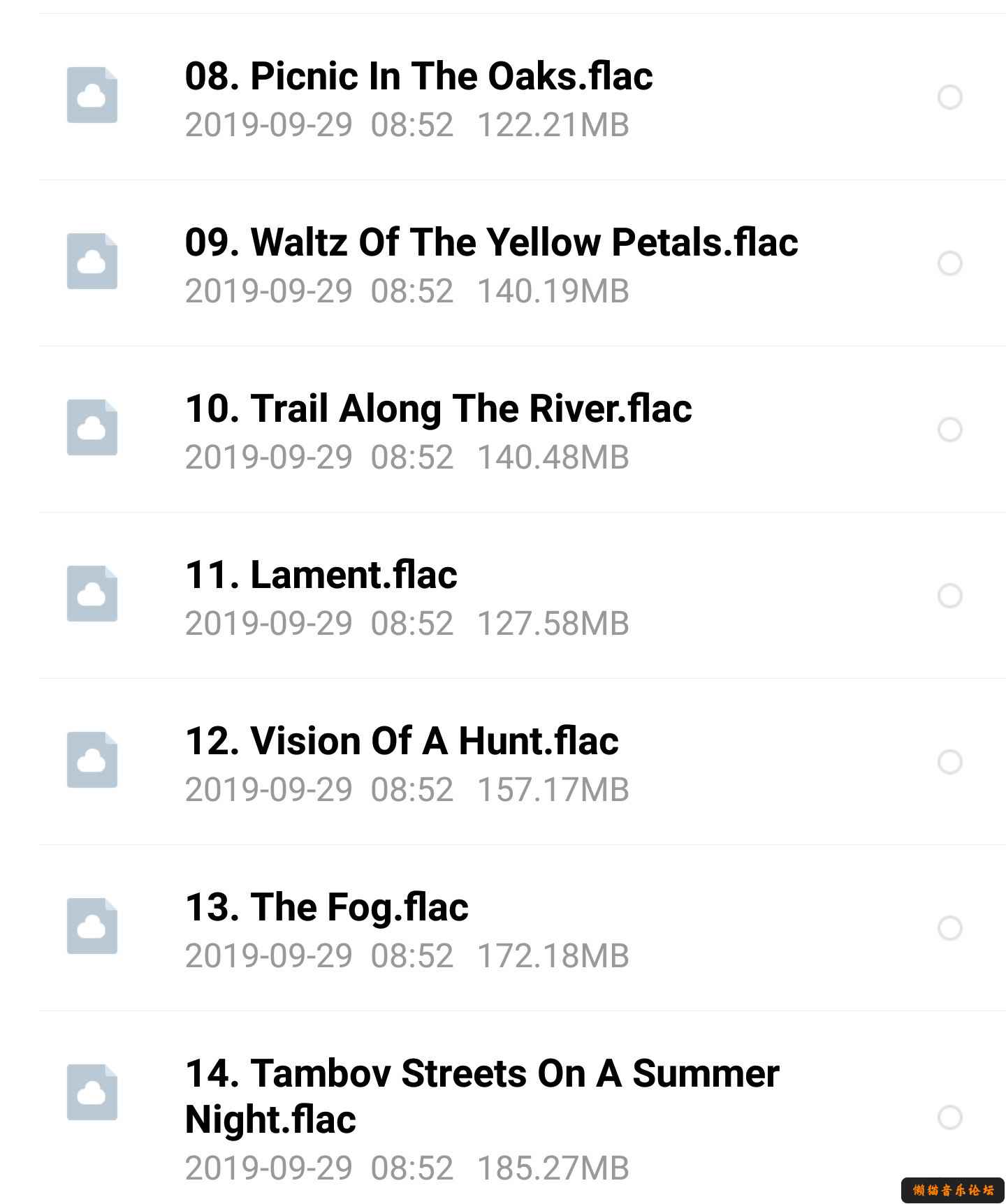Click file icon for Tambov Streets On A Summer Night
The image size is (1006, 1204).
coord(92,1093)
